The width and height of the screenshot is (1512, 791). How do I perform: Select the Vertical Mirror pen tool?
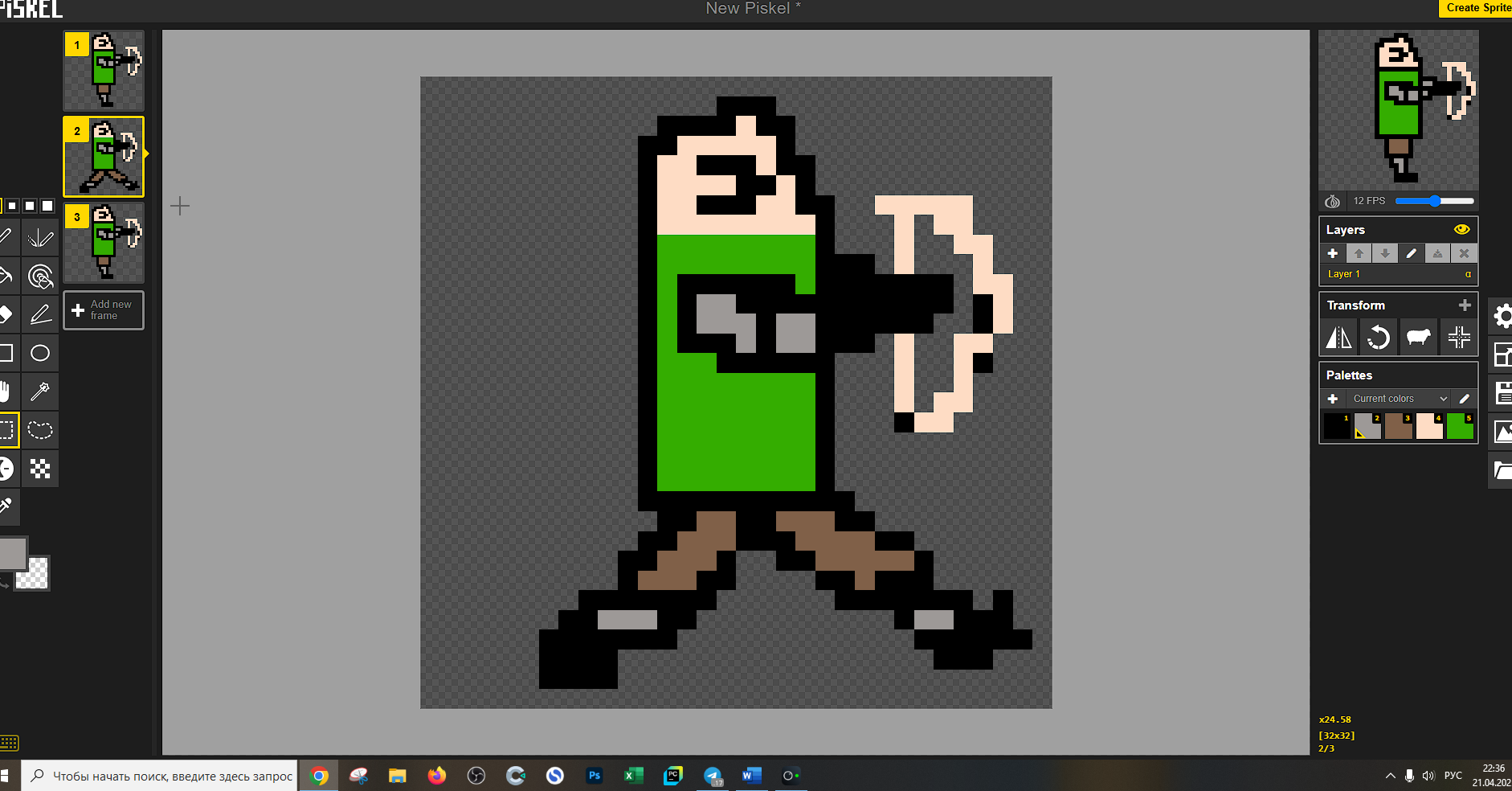point(40,238)
